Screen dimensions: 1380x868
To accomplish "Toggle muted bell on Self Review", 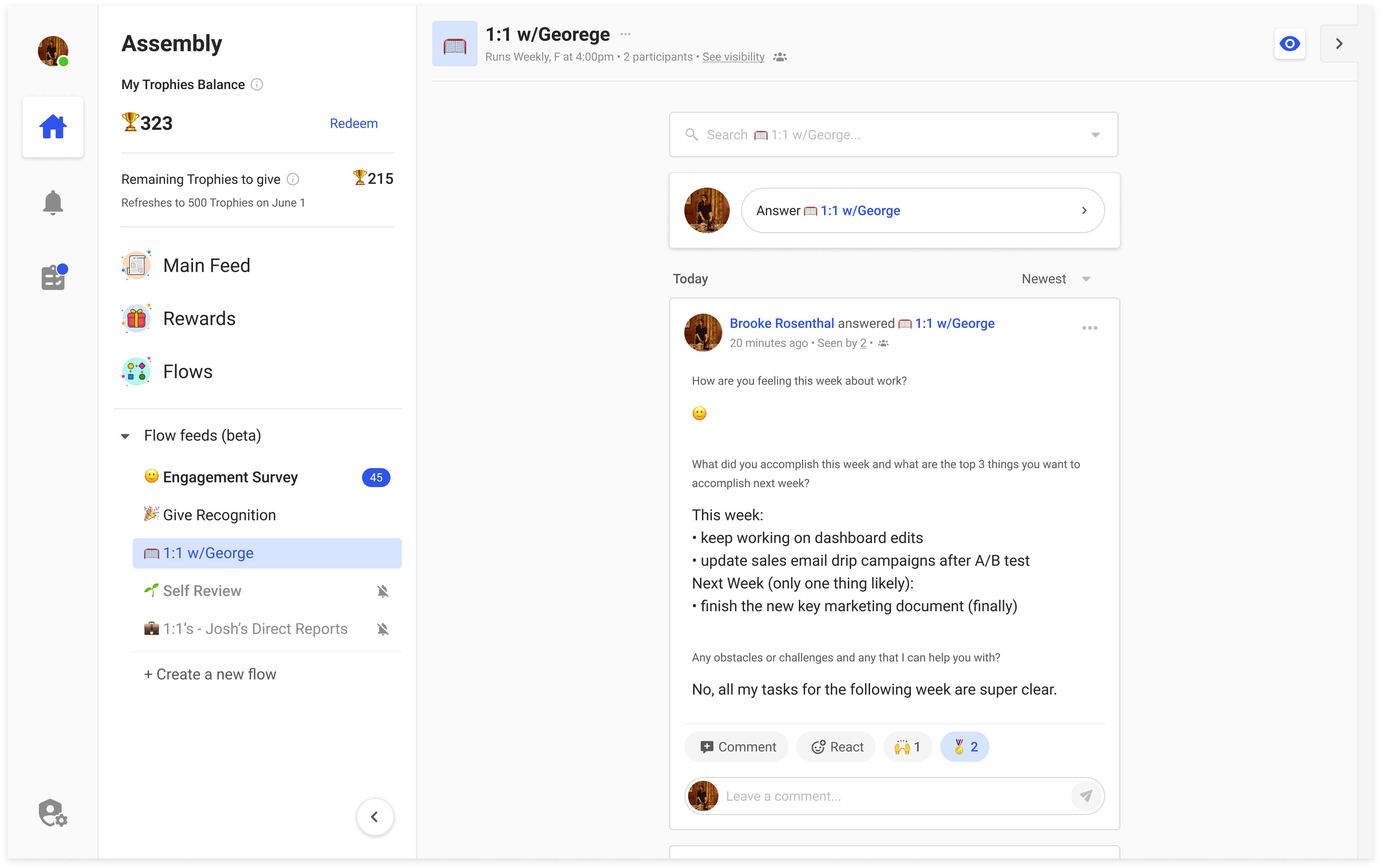I will pyautogui.click(x=383, y=591).
